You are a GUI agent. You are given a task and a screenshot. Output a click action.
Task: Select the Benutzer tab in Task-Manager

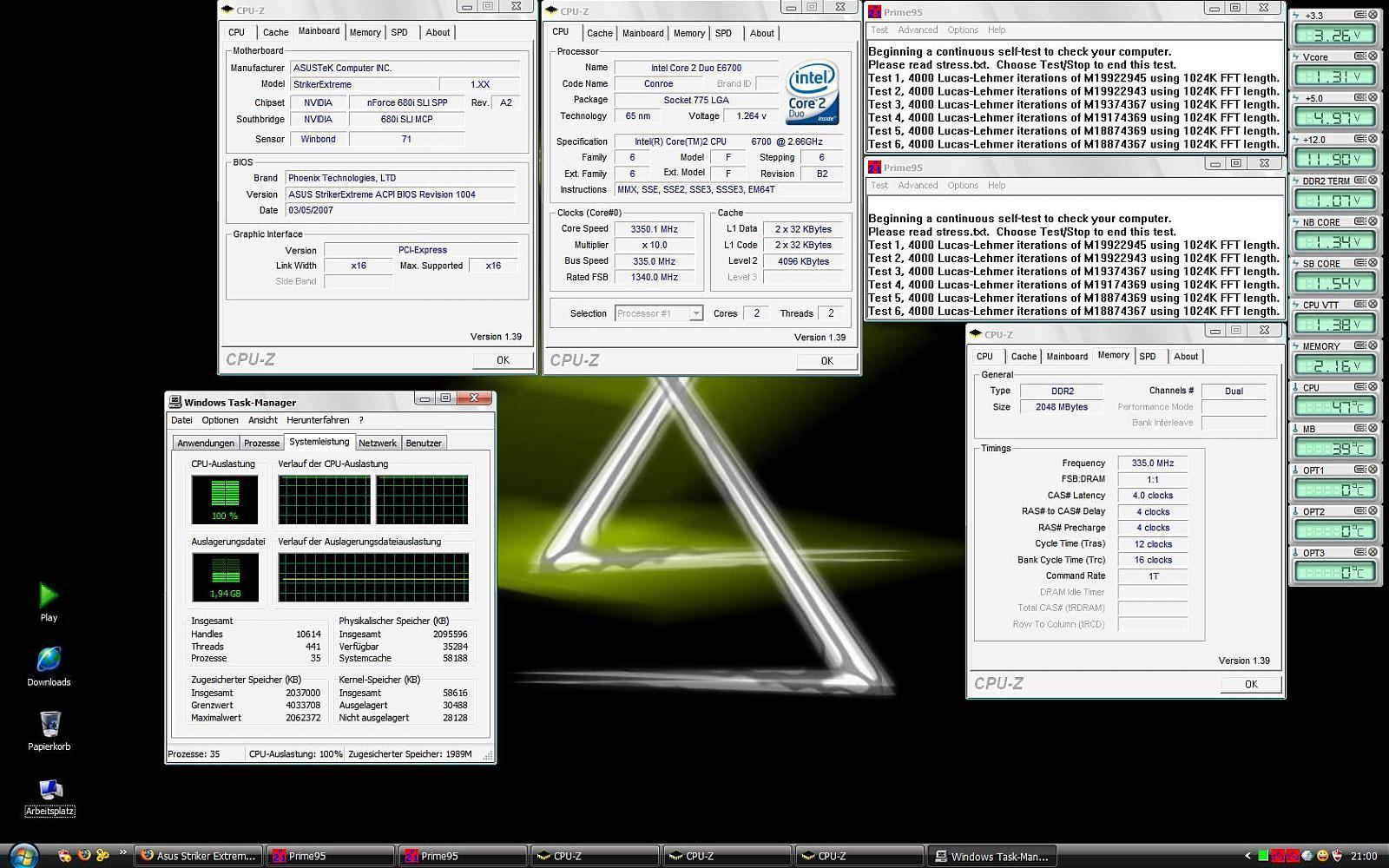pyautogui.click(x=424, y=443)
